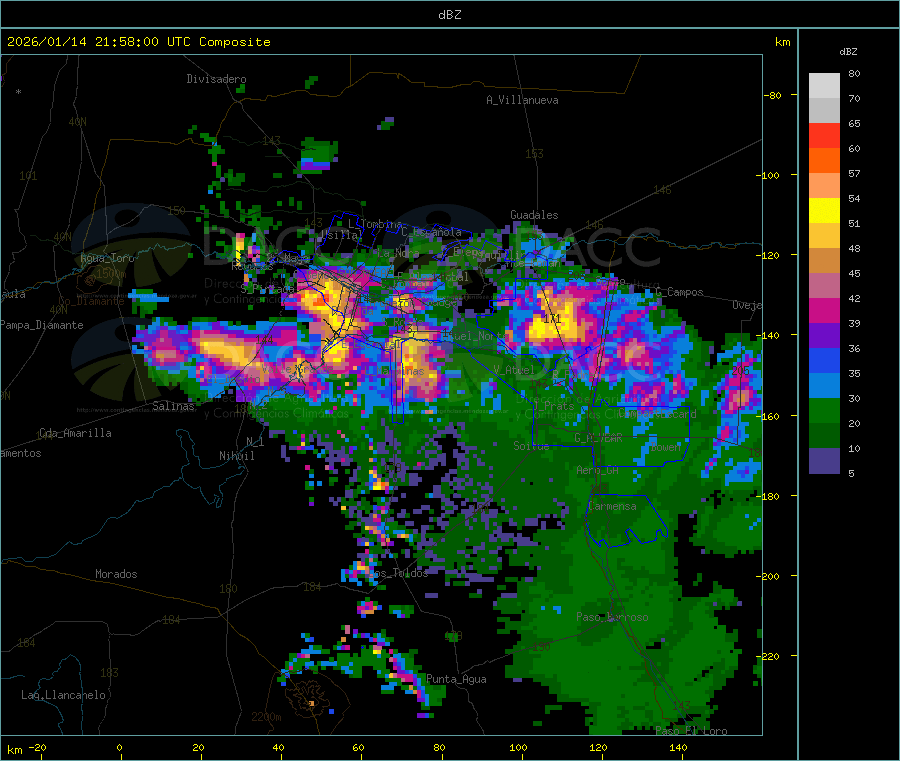Select the bright green 30 dBZ legend swatch
900x761 pixels.
[824, 410]
